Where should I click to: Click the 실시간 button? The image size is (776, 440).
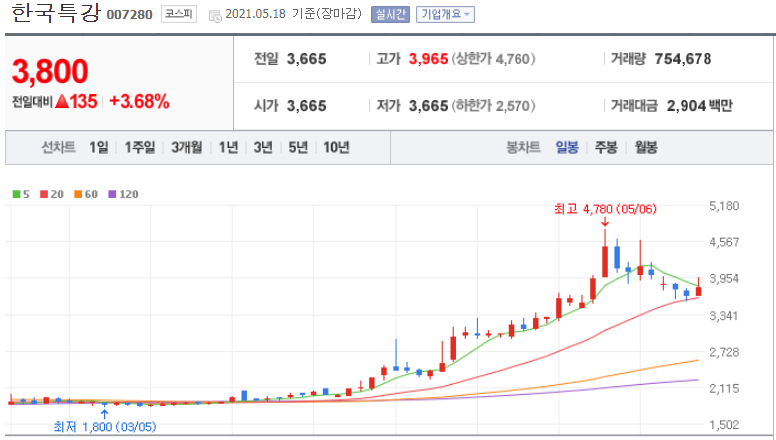pyautogui.click(x=390, y=14)
